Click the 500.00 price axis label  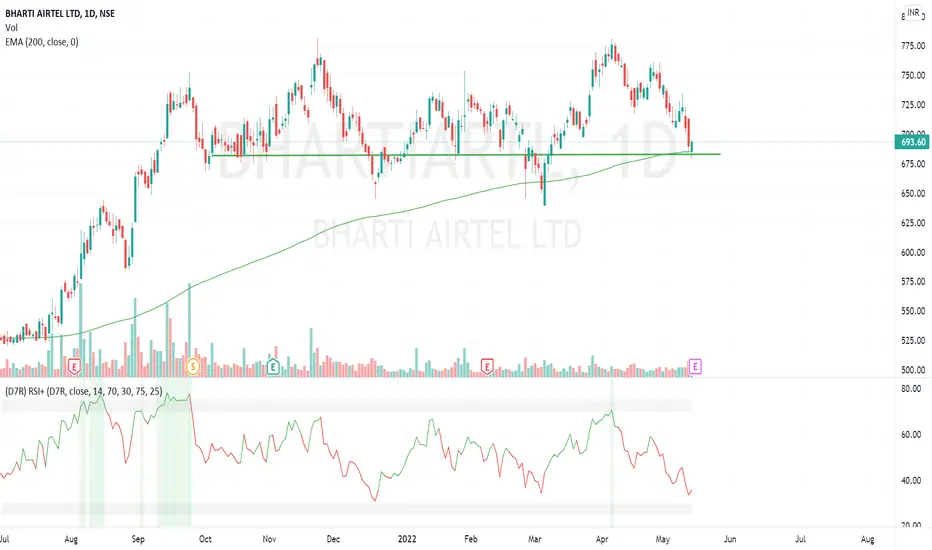(x=913, y=369)
